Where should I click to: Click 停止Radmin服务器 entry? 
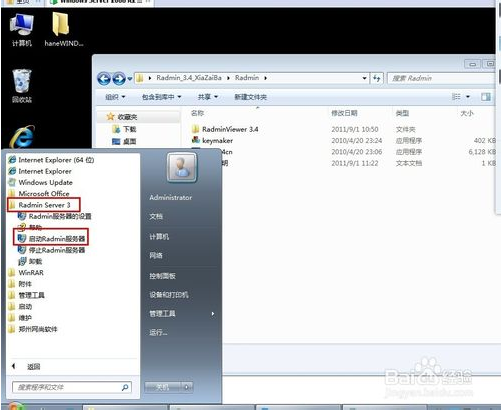click(52, 250)
